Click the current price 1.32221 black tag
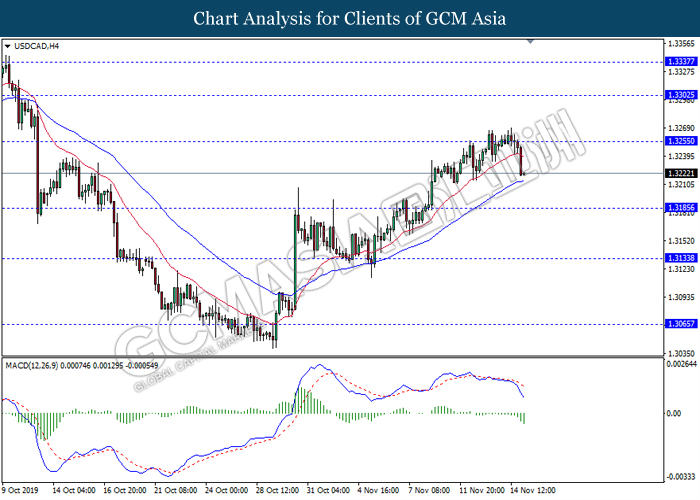700x500 pixels. tap(680, 173)
